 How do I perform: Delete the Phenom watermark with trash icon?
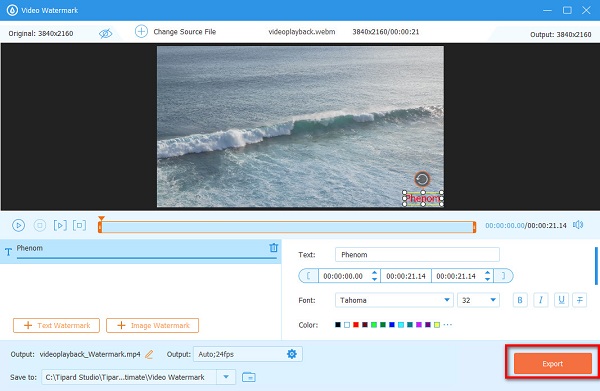point(273,248)
